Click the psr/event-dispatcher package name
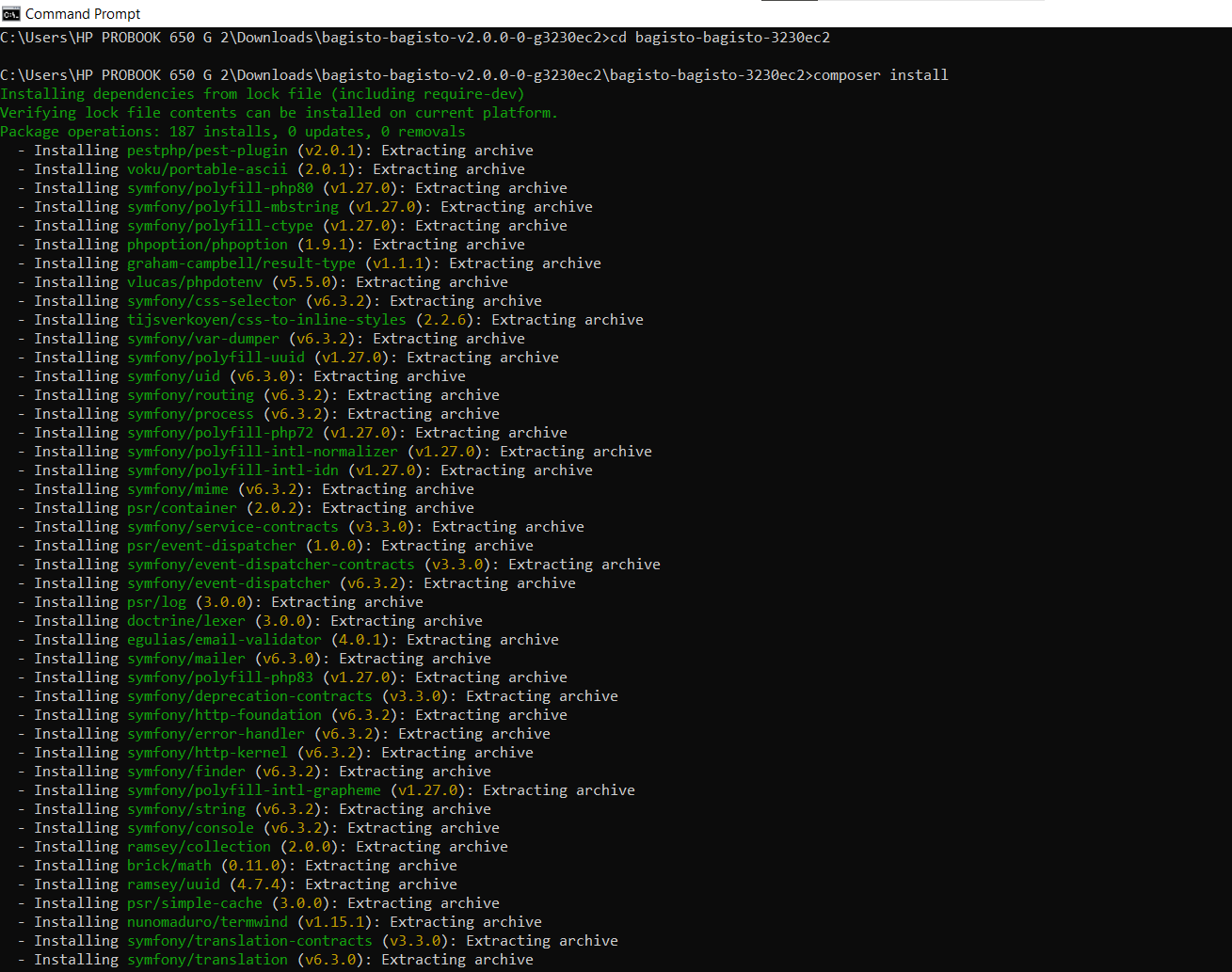The width and height of the screenshot is (1232, 972). click(x=212, y=546)
